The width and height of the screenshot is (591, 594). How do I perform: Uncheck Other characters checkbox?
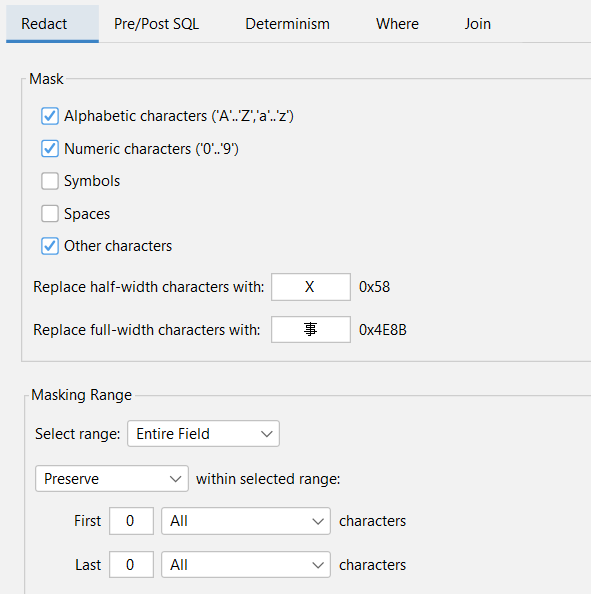click(x=50, y=246)
